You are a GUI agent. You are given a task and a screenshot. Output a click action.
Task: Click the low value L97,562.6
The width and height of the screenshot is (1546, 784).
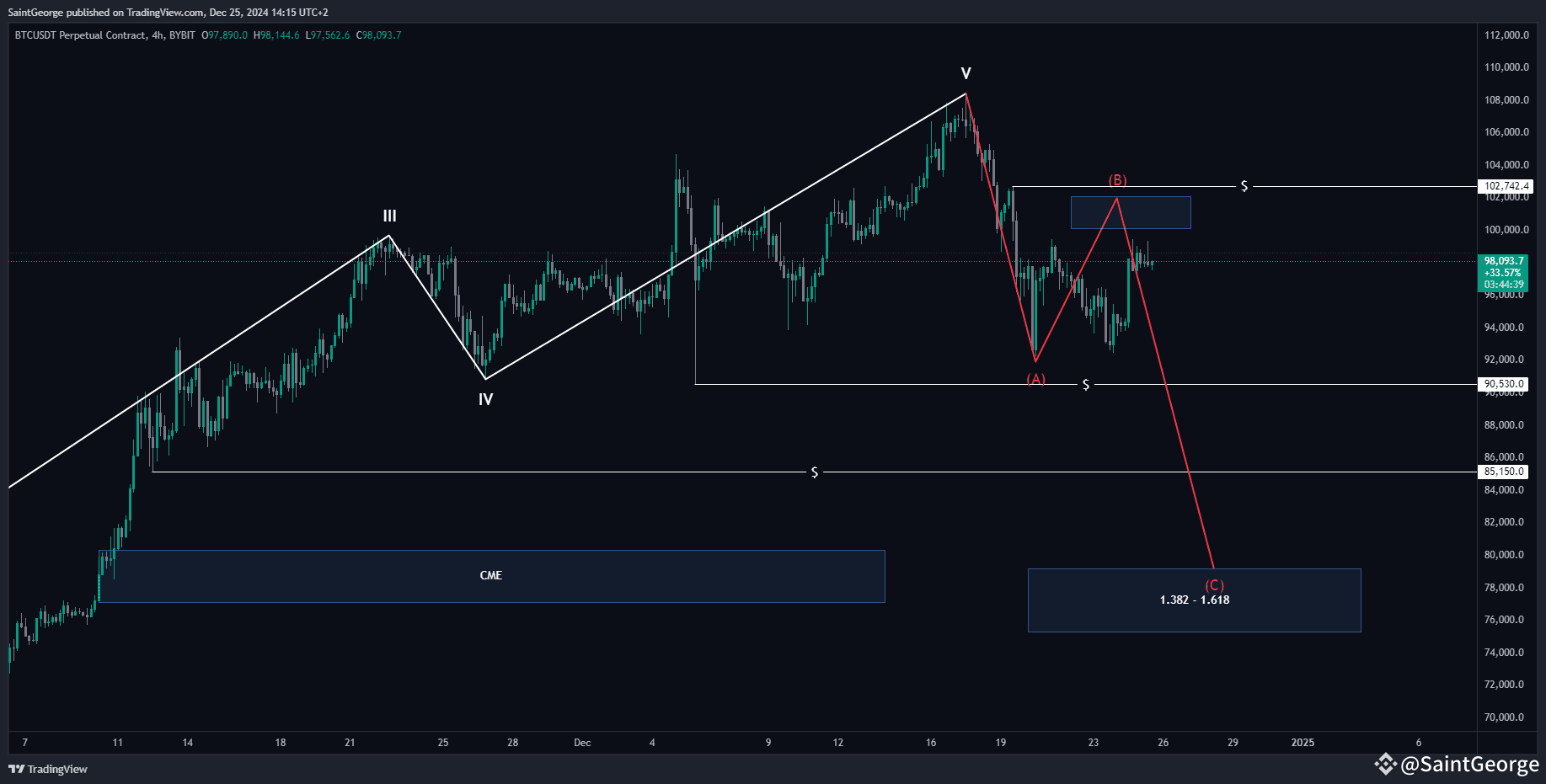(x=328, y=35)
